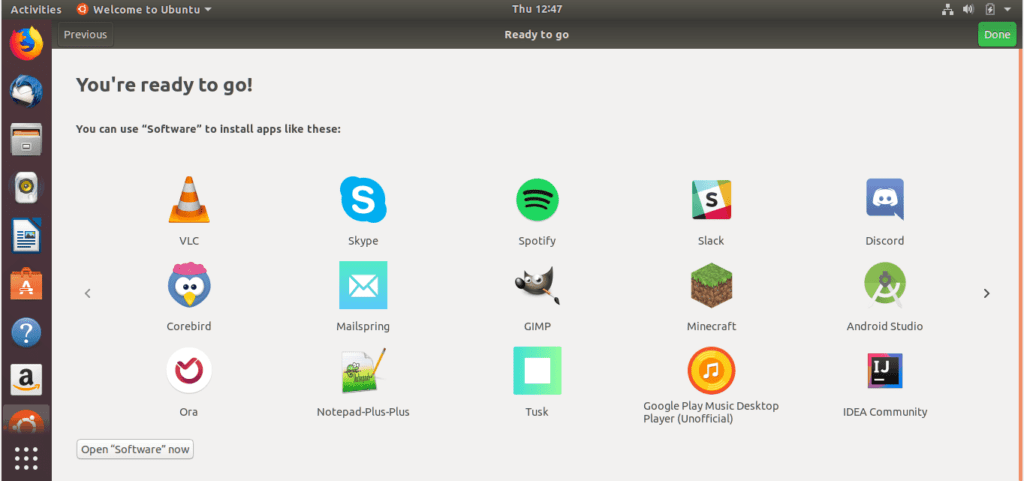Show next page of apps with right arrow

click(986, 293)
